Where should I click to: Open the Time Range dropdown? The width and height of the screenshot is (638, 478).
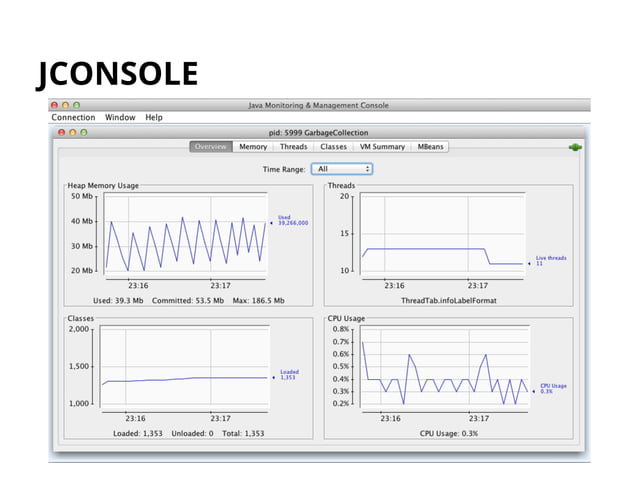(x=342, y=169)
